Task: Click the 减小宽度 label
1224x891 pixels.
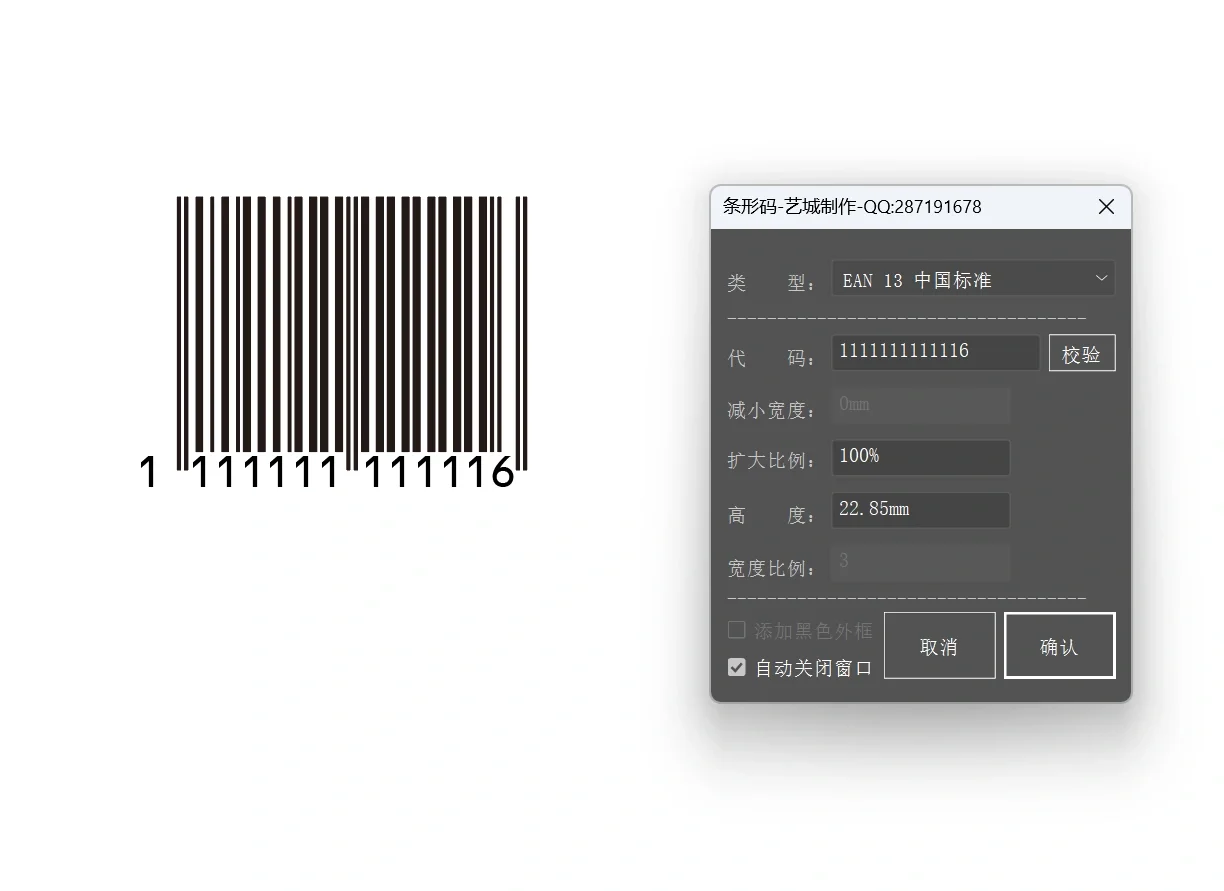Action: click(x=772, y=410)
